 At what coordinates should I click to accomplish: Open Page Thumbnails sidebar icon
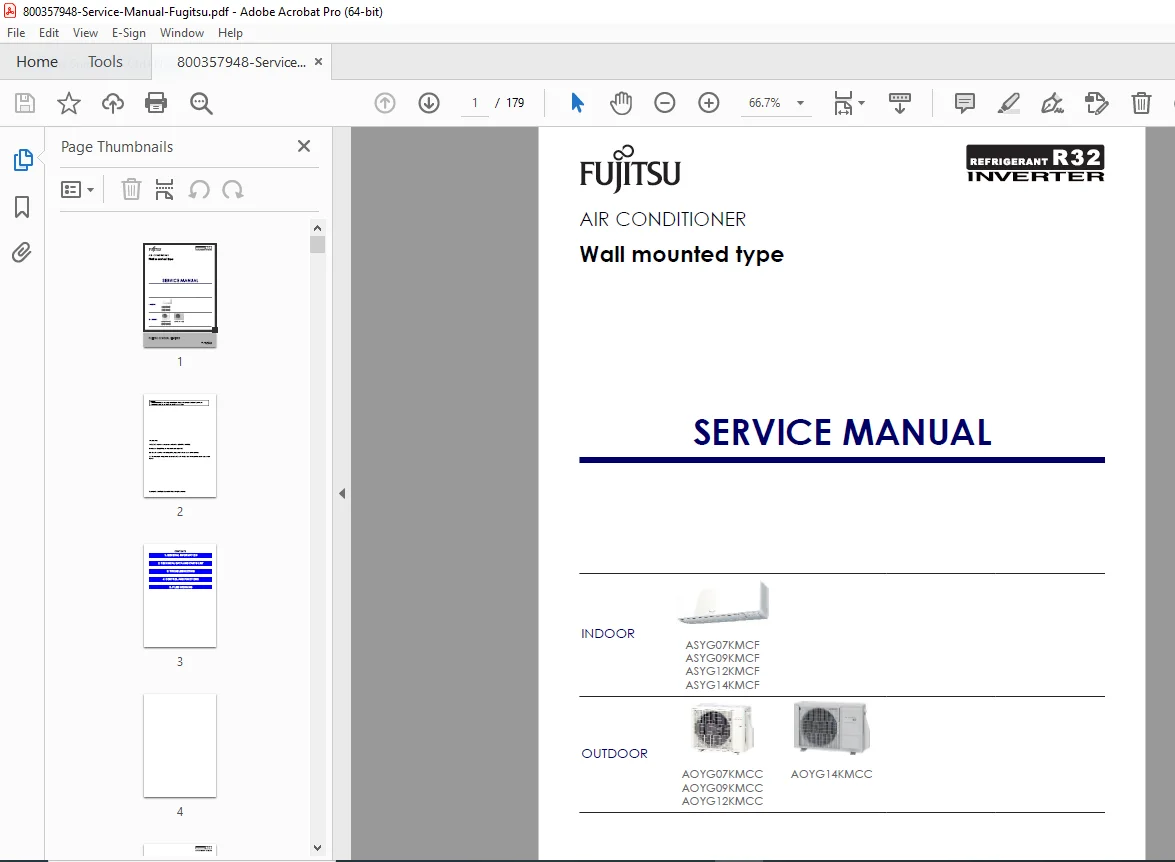[22, 160]
